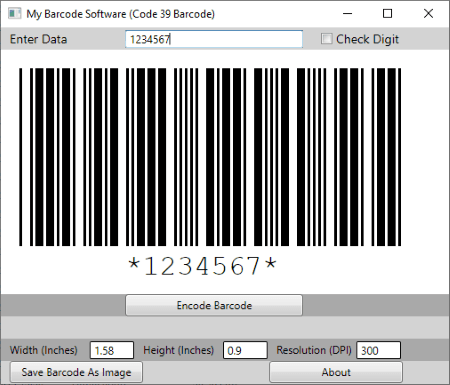Click the generated Code 39 barcode image
This screenshot has height=385, width=450.
click(210, 157)
